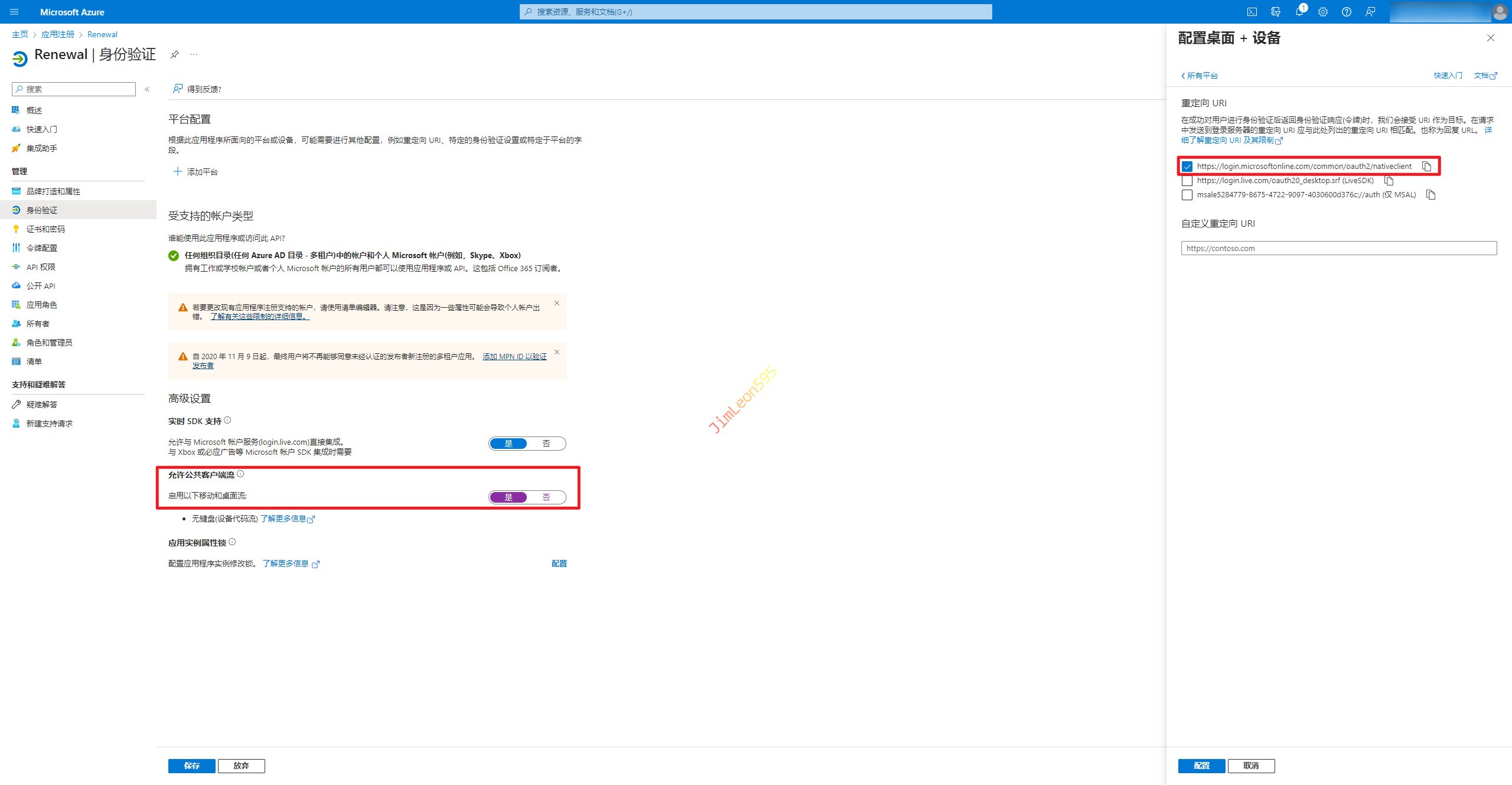The width and height of the screenshot is (1512, 785).
Task: Open Cloud Shell icon in top bar
Action: pos(1252,12)
